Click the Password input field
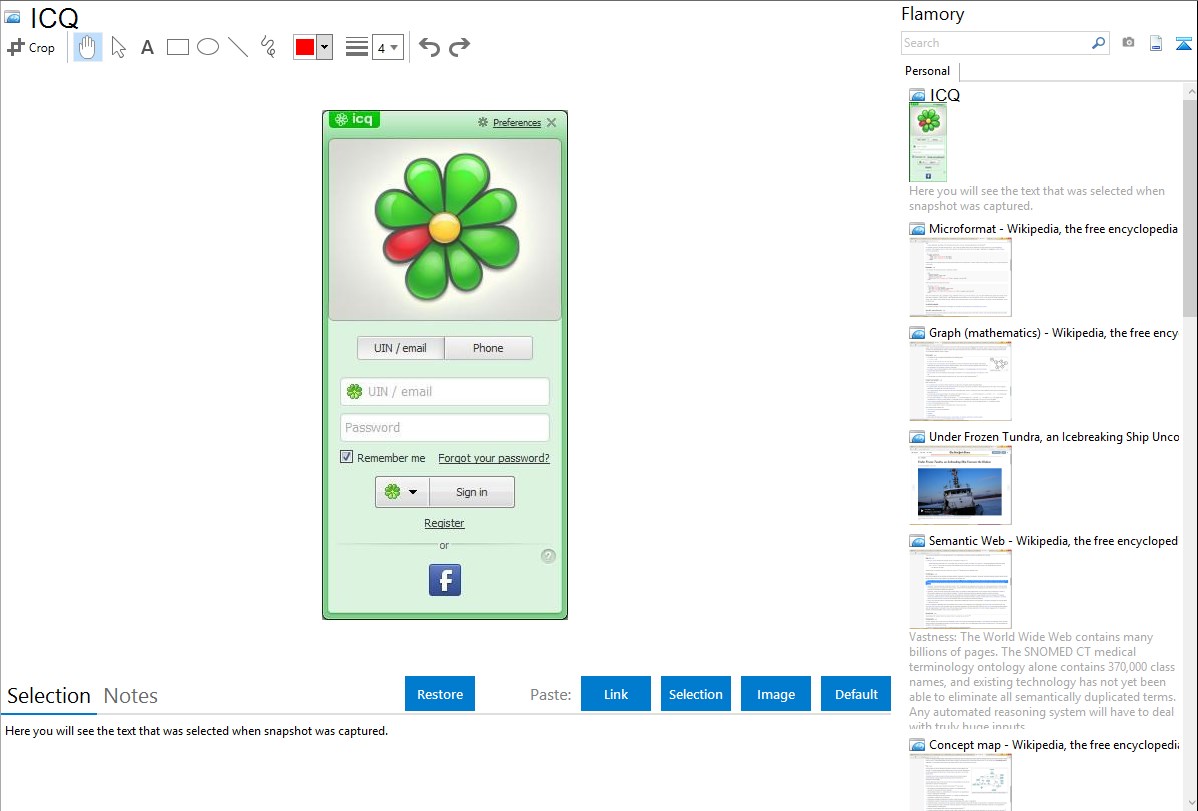 (x=445, y=427)
